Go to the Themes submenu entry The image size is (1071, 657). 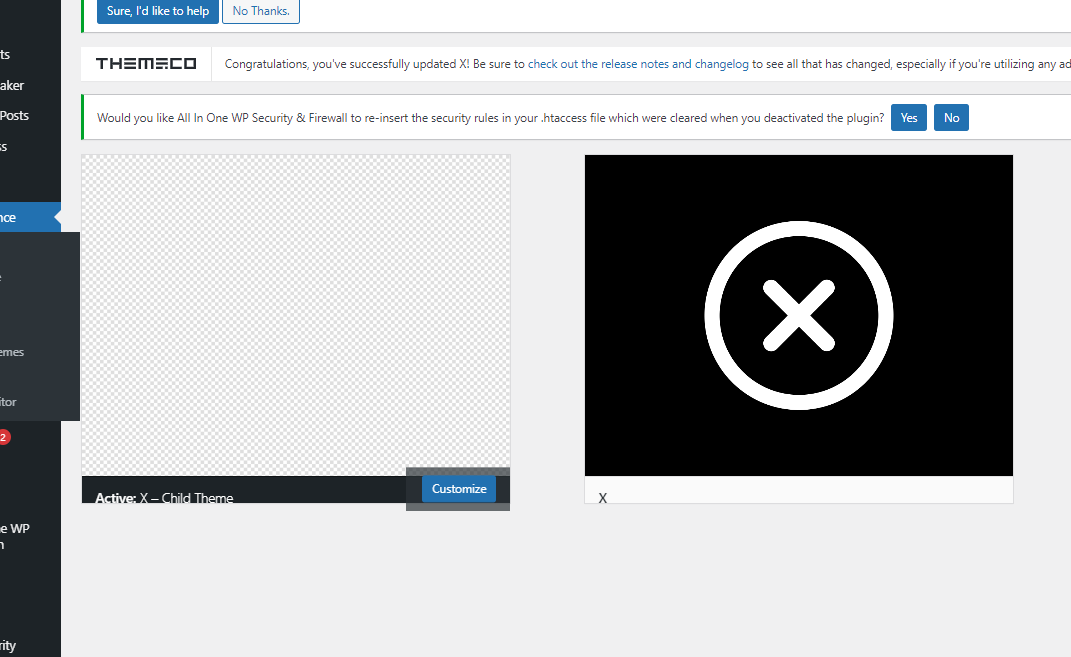point(12,352)
